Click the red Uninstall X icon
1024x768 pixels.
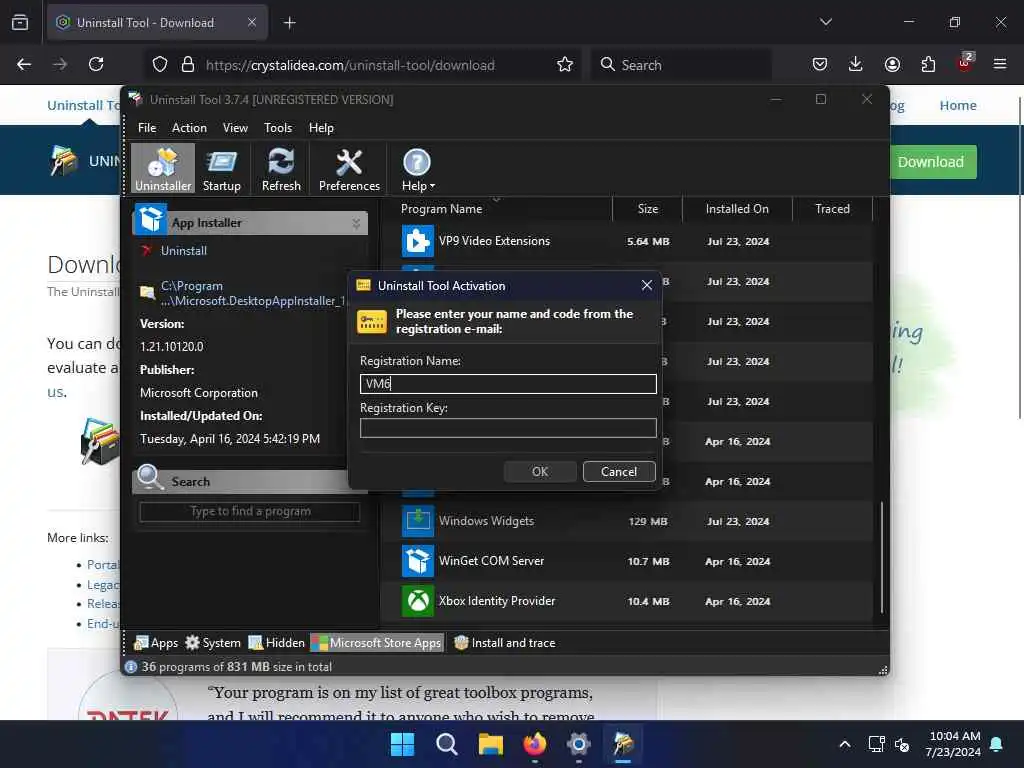pyautogui.click(x=146, y=250)
